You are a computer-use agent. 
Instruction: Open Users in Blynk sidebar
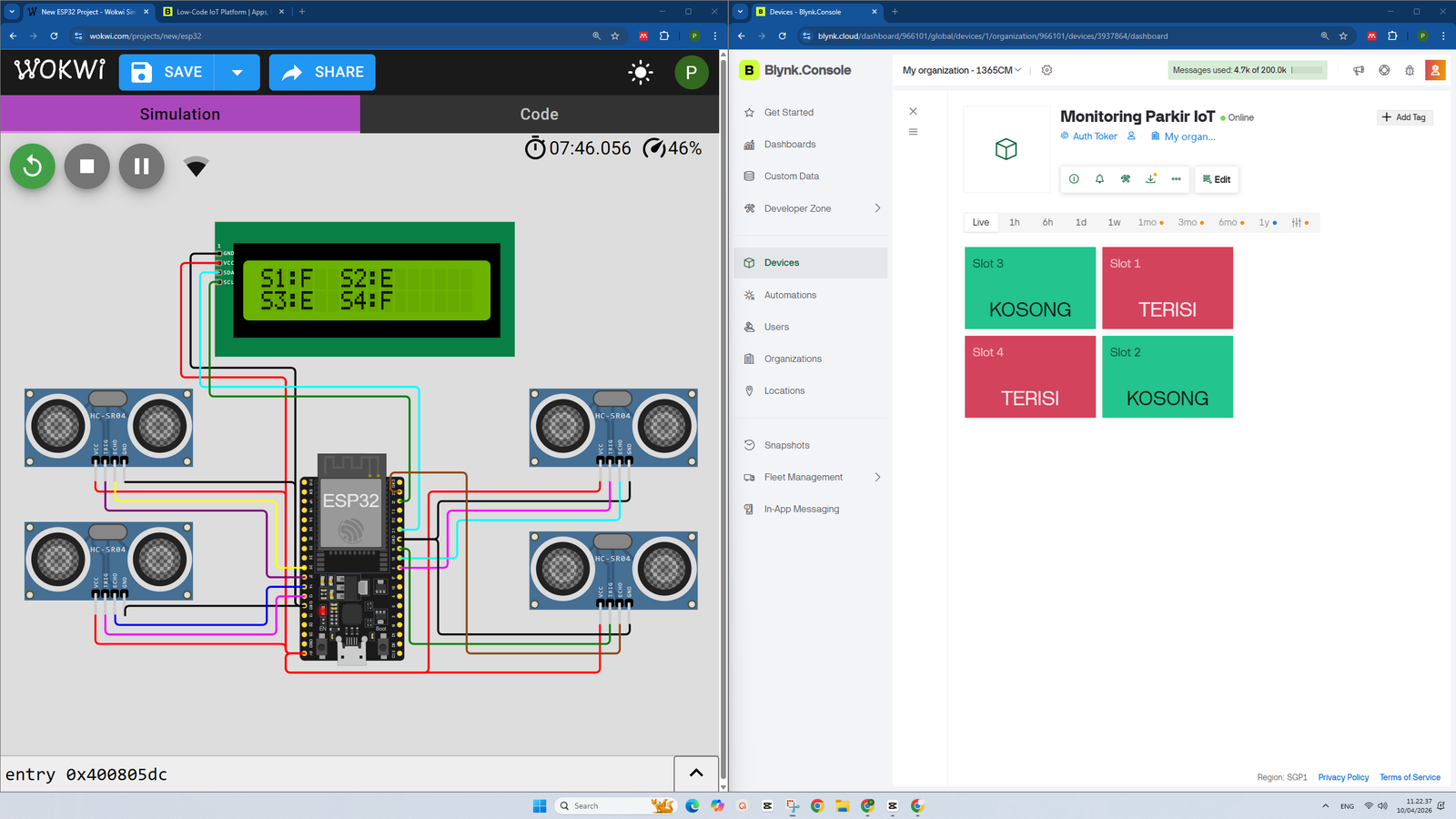pyautogui.click(x=776, y=327)
